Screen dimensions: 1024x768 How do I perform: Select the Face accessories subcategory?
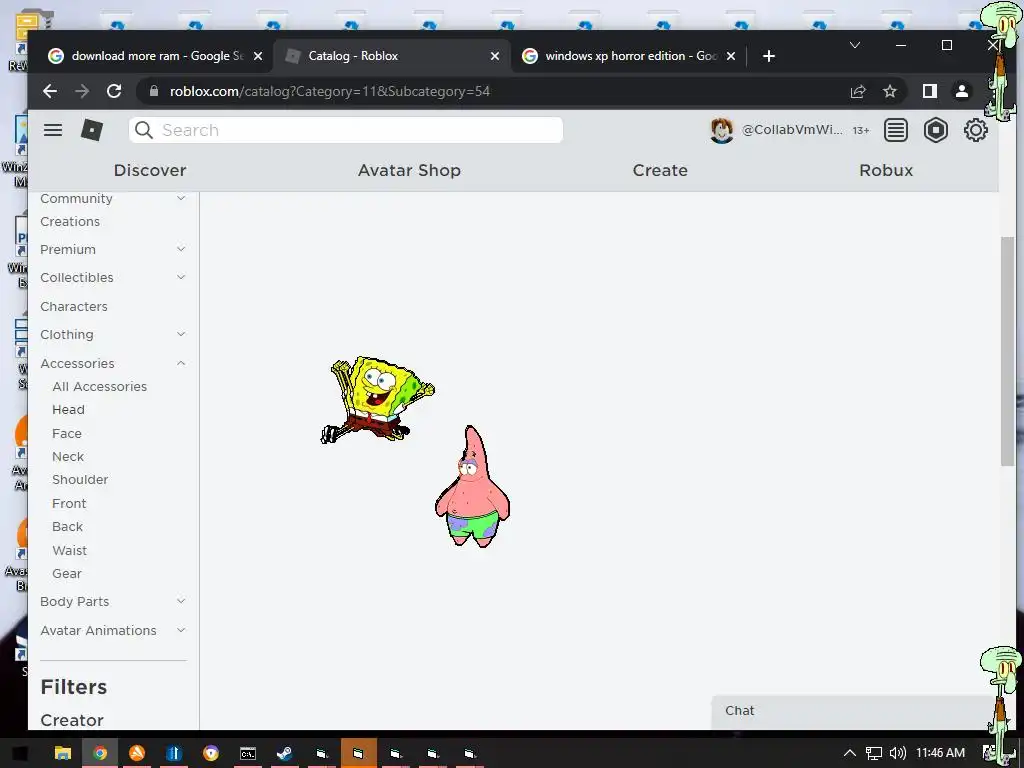[x=67, y=433]
